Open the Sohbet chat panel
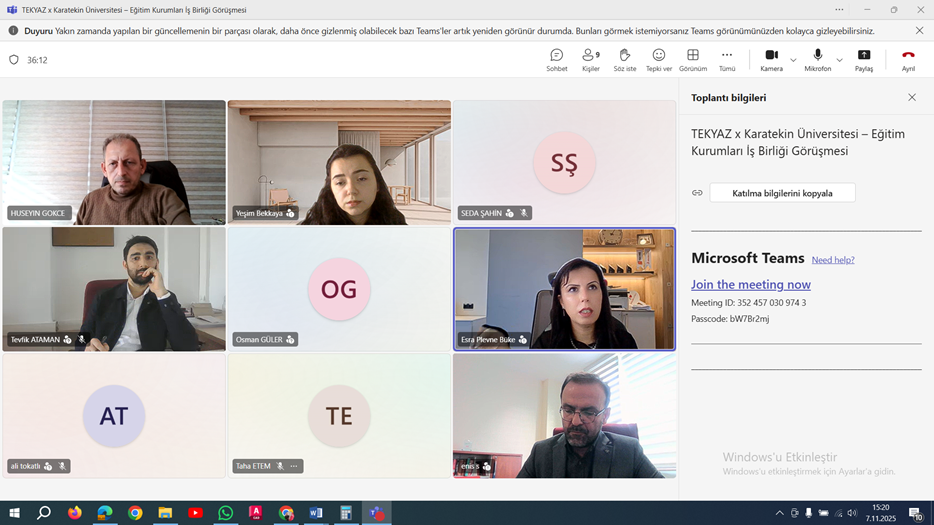 [557, 59]
